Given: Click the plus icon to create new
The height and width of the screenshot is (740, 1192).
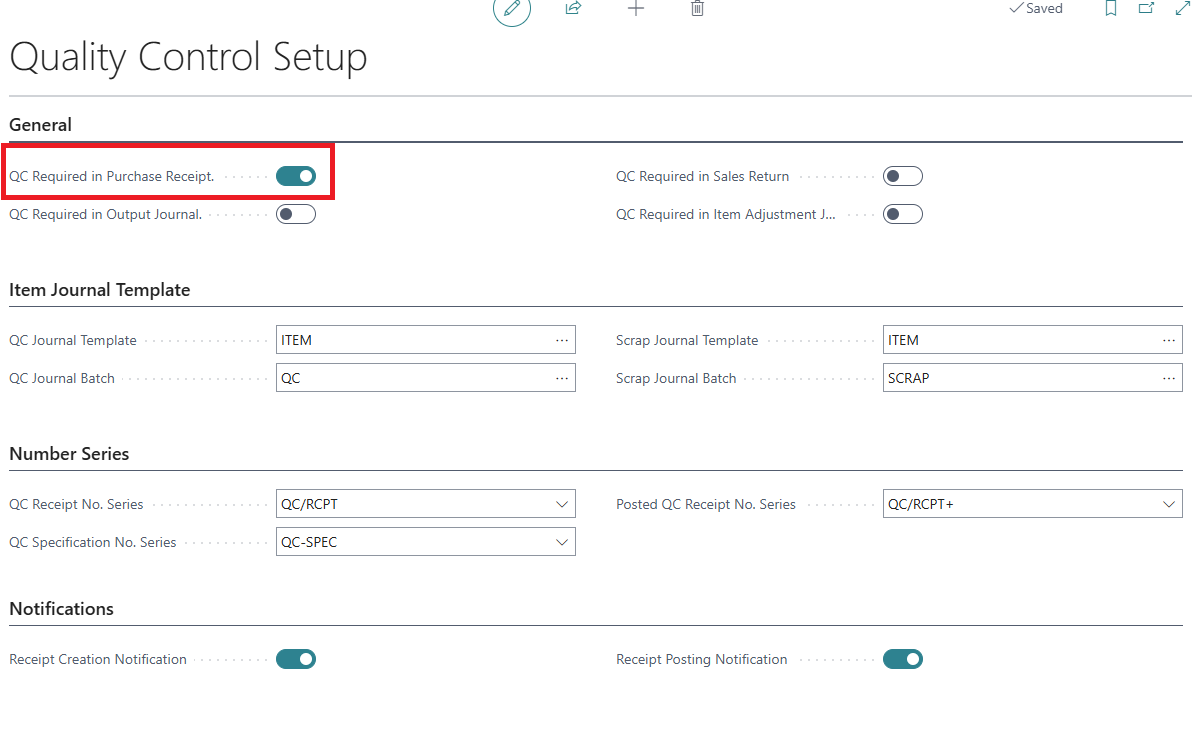Looking at the screenshot, I should [x=636, y=9].
